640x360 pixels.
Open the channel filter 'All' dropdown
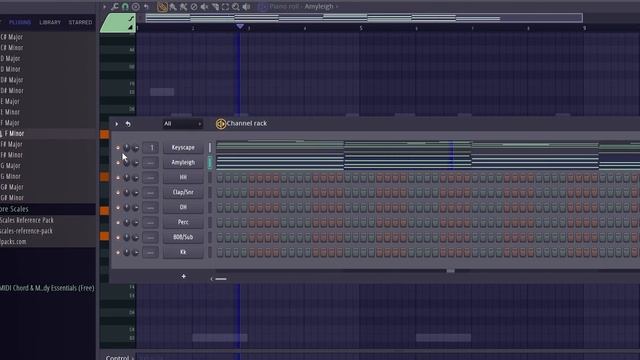point(182,124)
